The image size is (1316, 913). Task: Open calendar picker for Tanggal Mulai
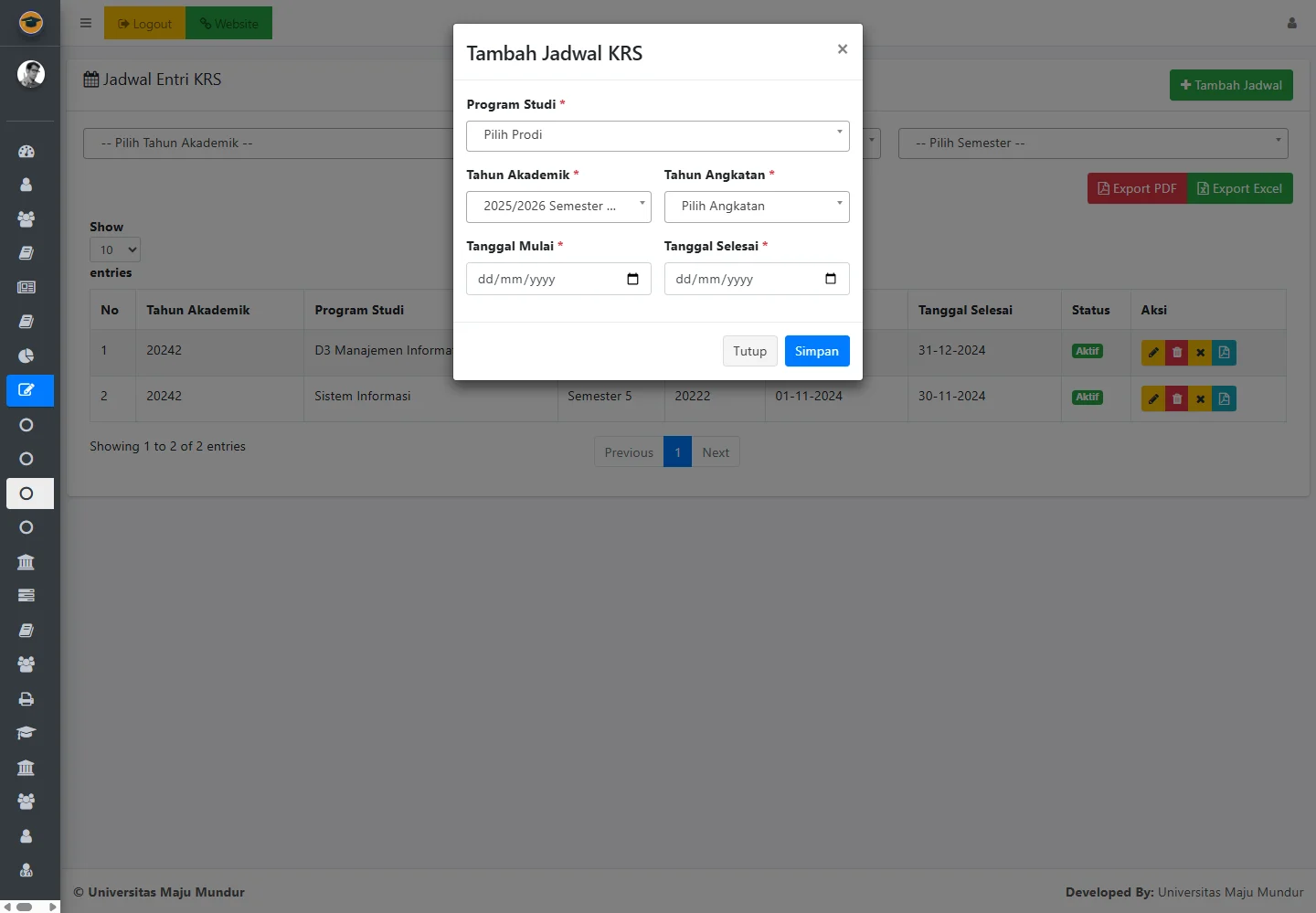632,279
